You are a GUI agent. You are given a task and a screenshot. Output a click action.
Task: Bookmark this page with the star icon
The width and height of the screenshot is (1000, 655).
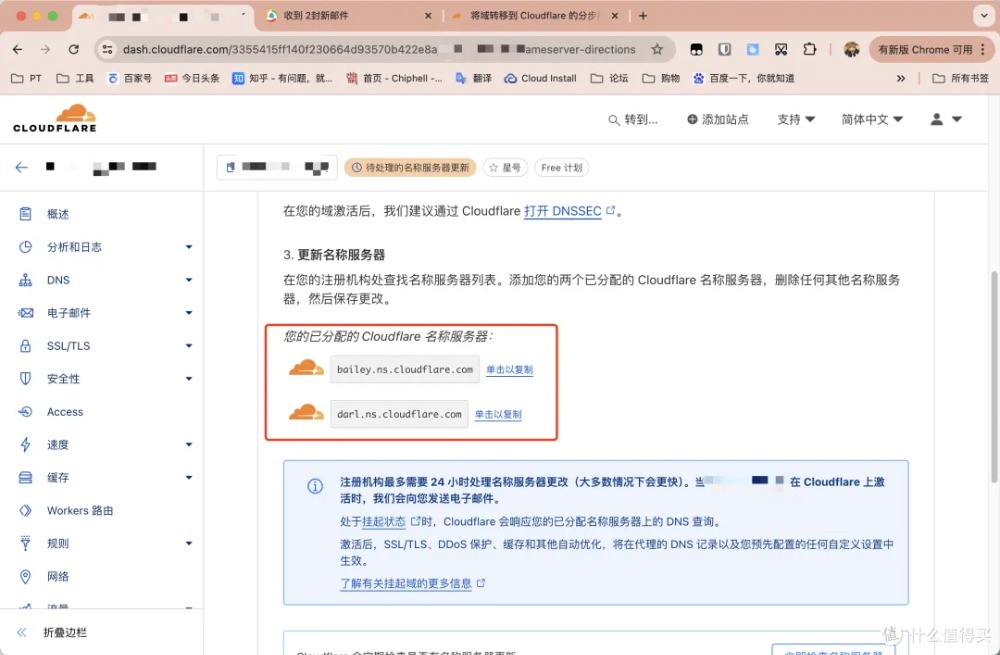[x=656, y=49]
